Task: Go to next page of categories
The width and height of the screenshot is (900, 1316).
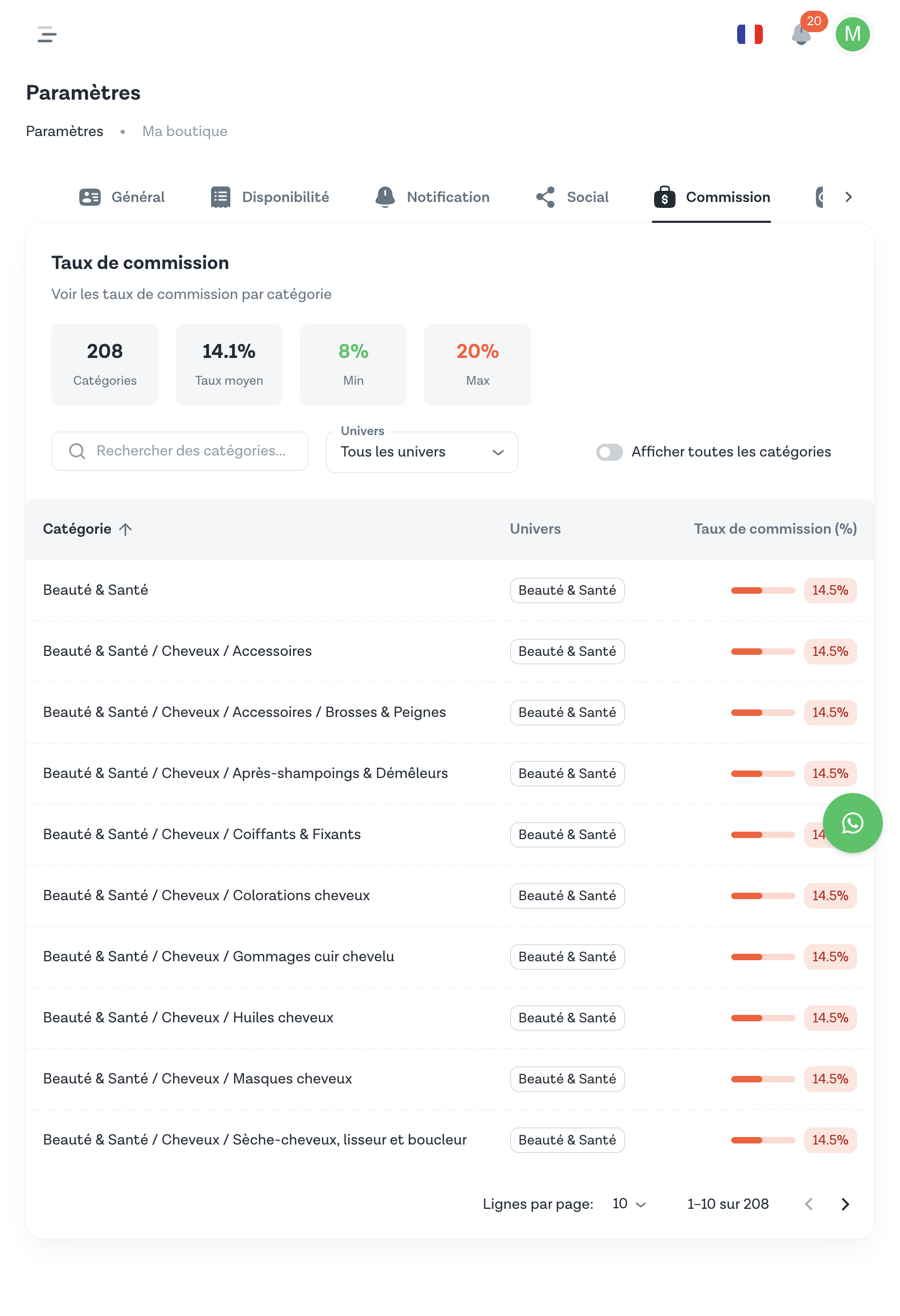Action: click(x=844, y=1204)
